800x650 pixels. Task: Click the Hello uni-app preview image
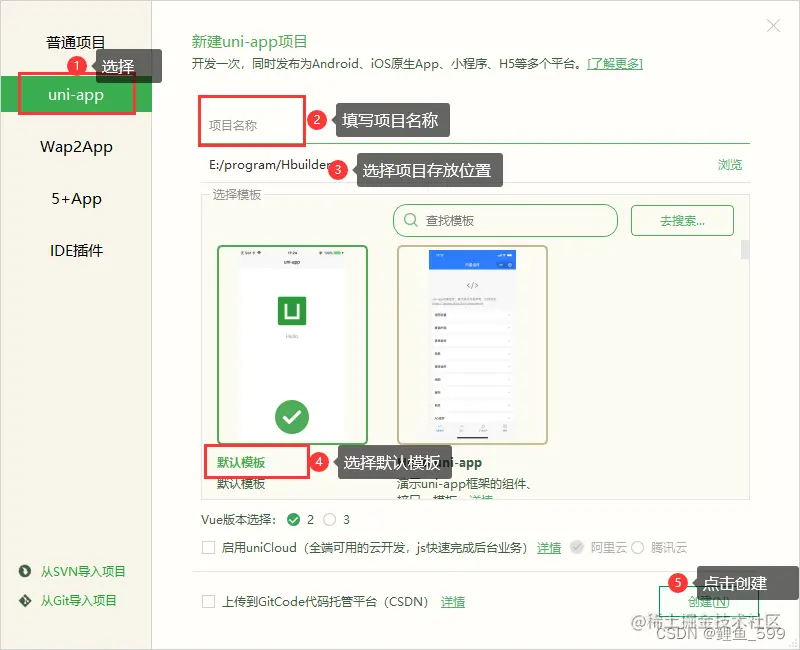coord(292,310)
